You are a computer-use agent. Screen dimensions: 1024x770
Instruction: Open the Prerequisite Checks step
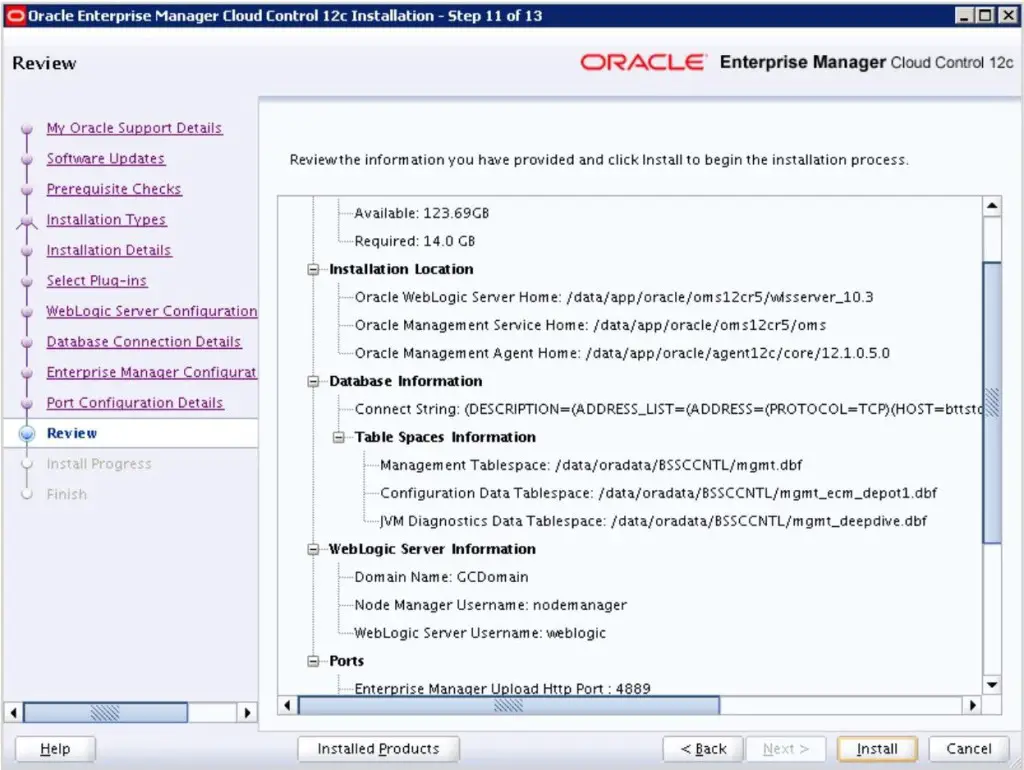(113, 188)
